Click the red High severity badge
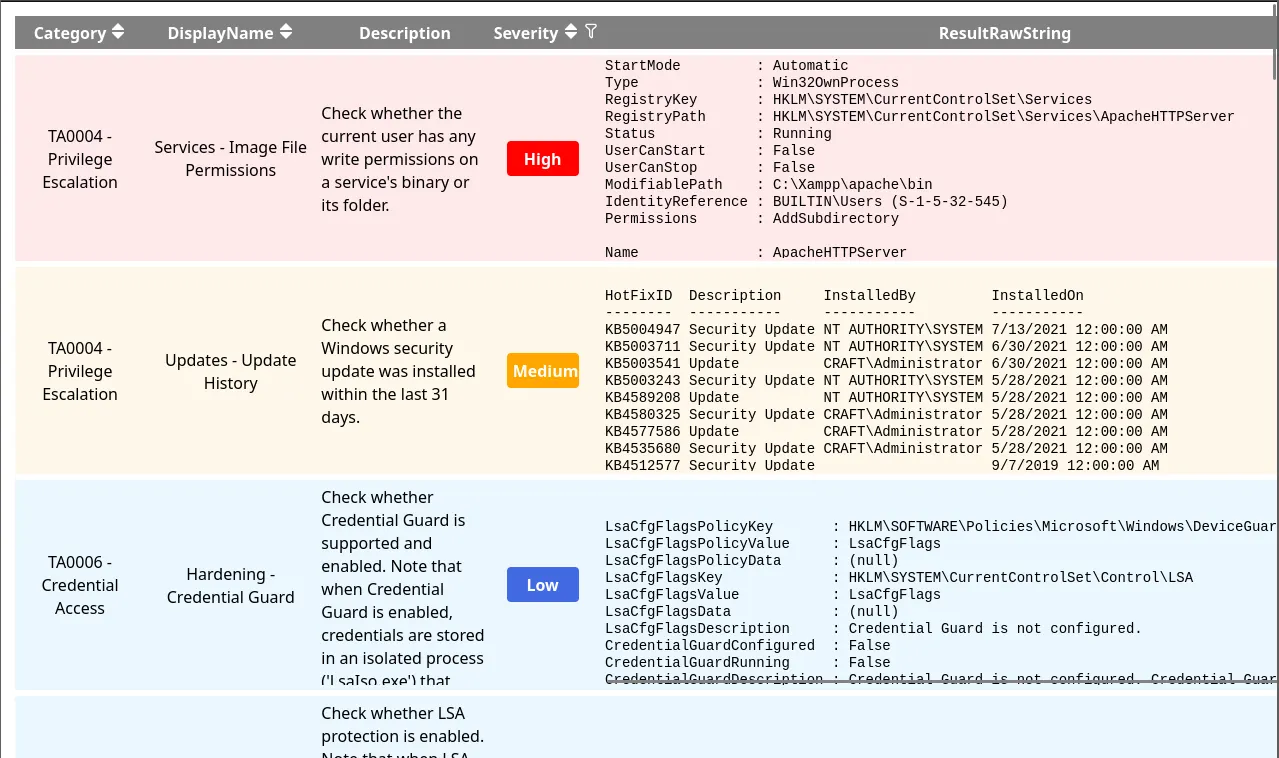The height and width of the screenshot is (758, 1279). pyautogui.click(x=542, y=159)
